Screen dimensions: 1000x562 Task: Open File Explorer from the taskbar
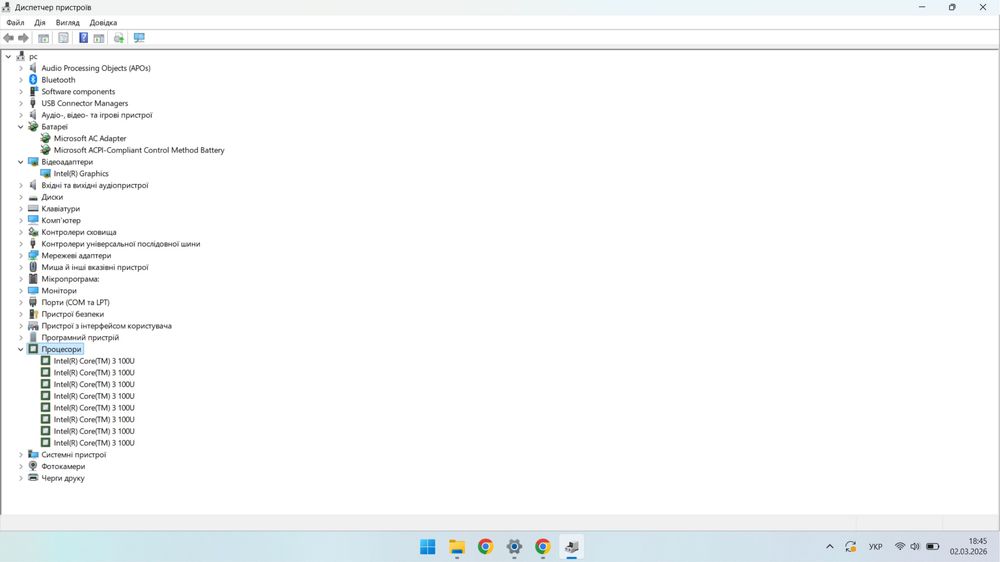pos(457,547)
